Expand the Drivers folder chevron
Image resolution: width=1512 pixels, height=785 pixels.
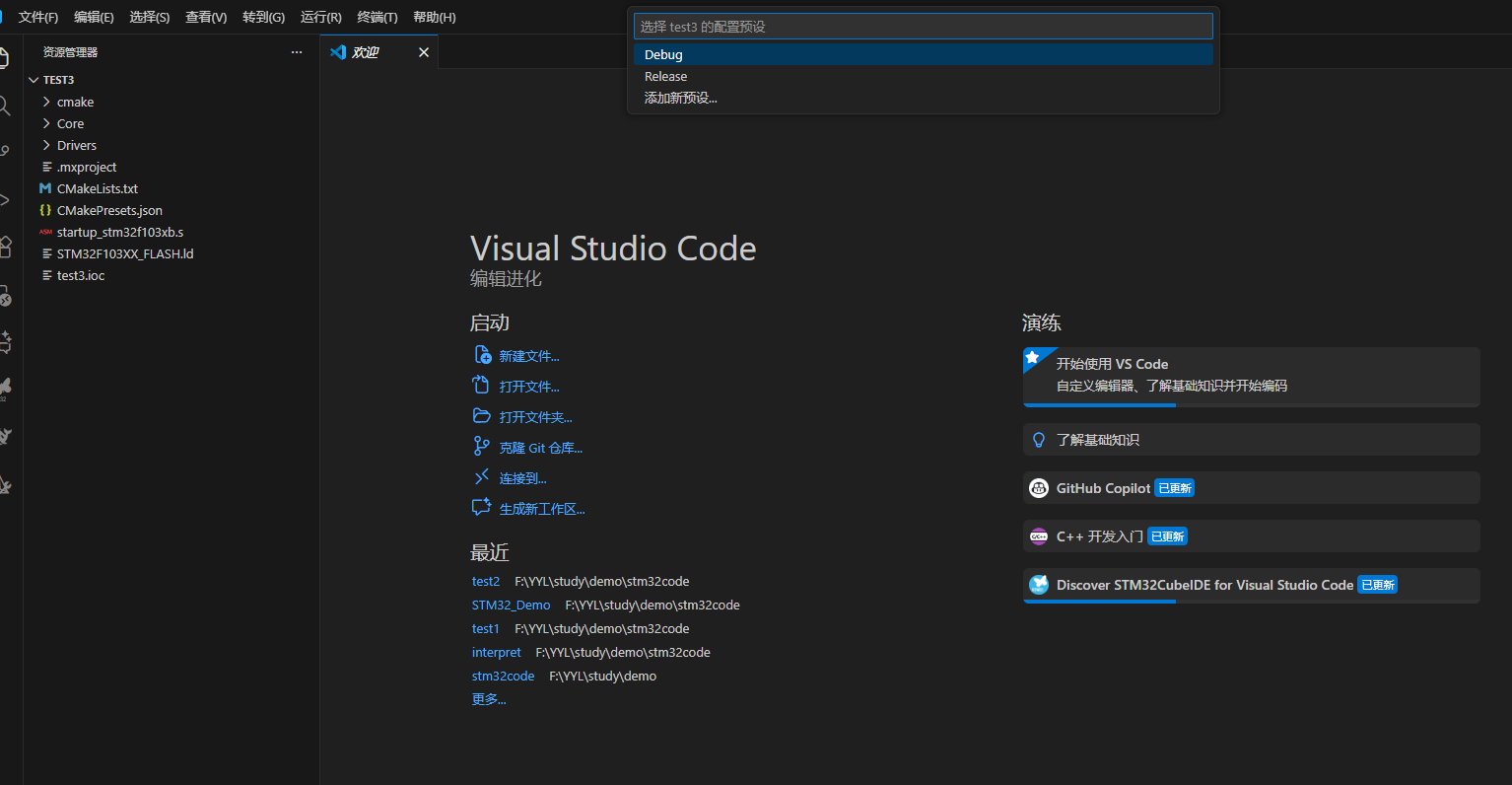(46, 145)
